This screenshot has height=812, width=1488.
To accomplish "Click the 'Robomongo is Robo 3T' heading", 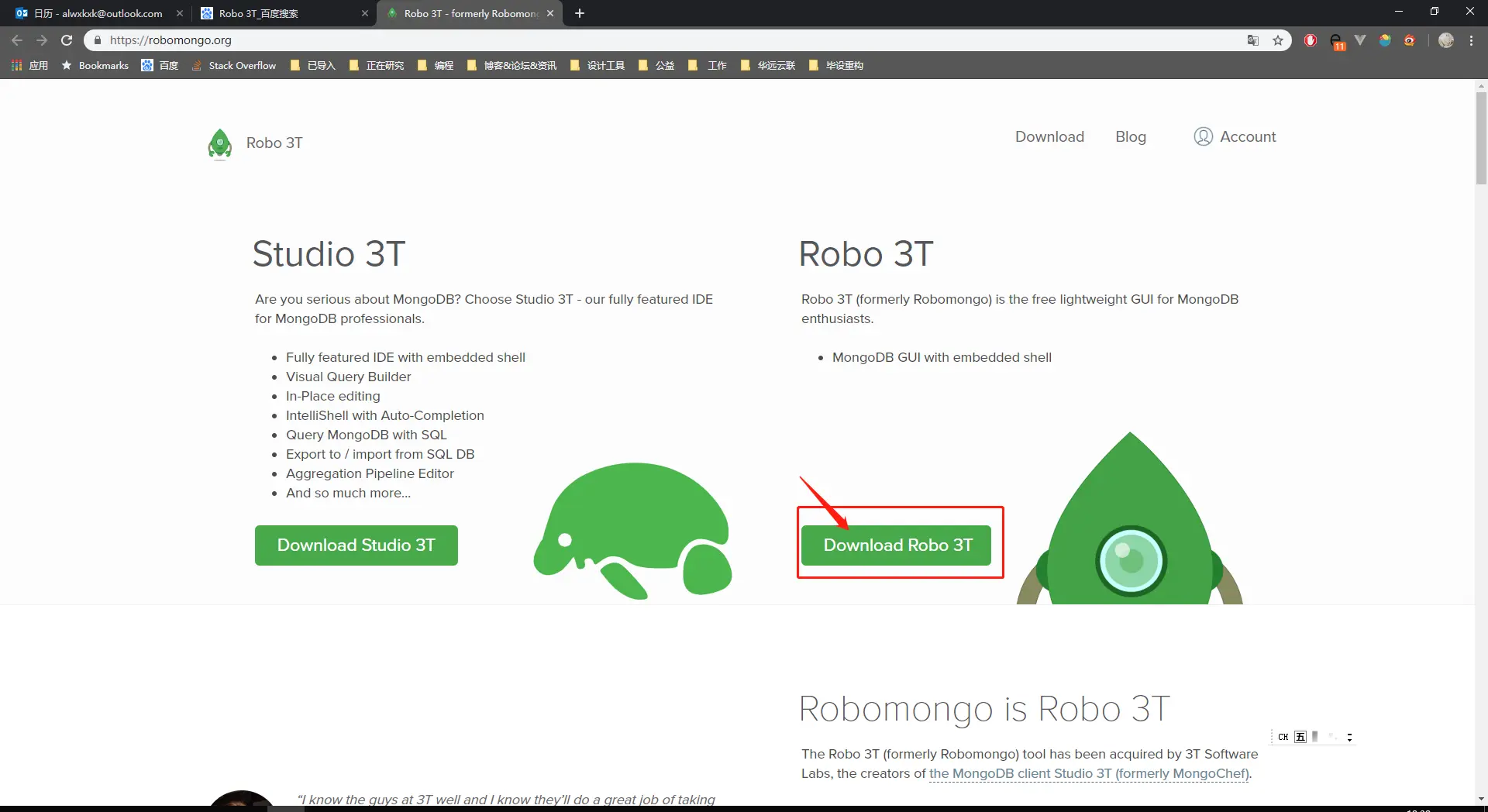I will [x=984, y=709].
